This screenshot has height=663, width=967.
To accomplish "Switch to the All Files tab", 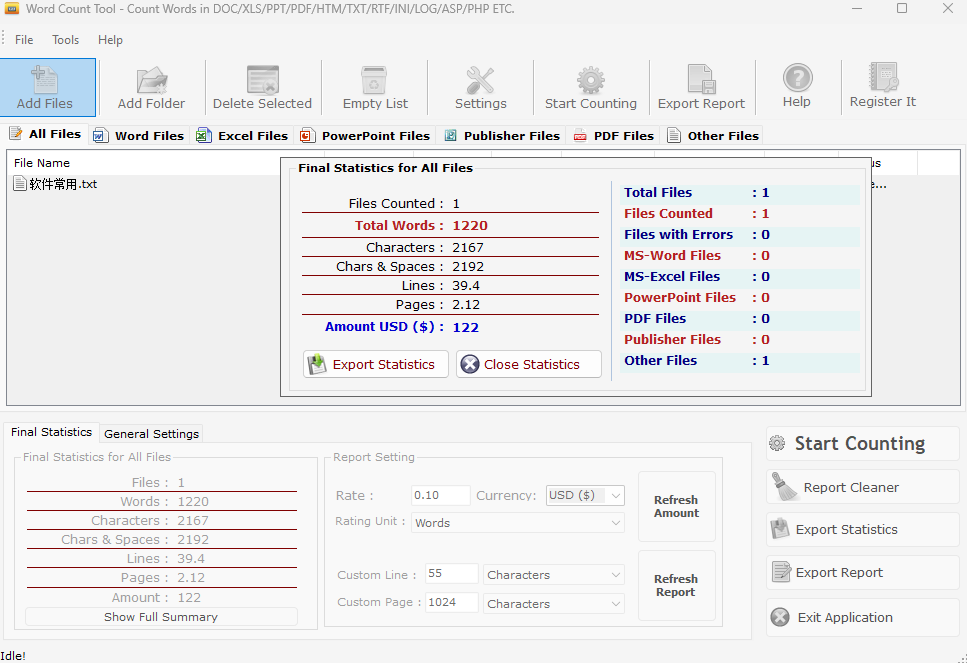I will pyautogui.click(x=47, y=134).
